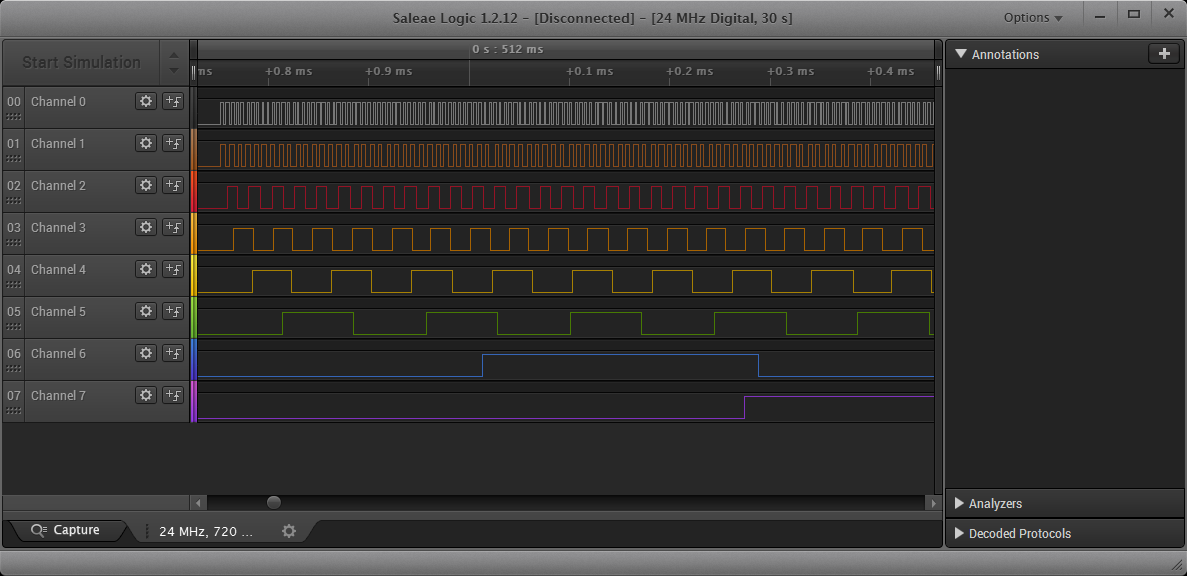Viewport: 1187px width, 576px height.
Task: Expand the Decoded Protocols panel
Action: click(x=960, y=534)
